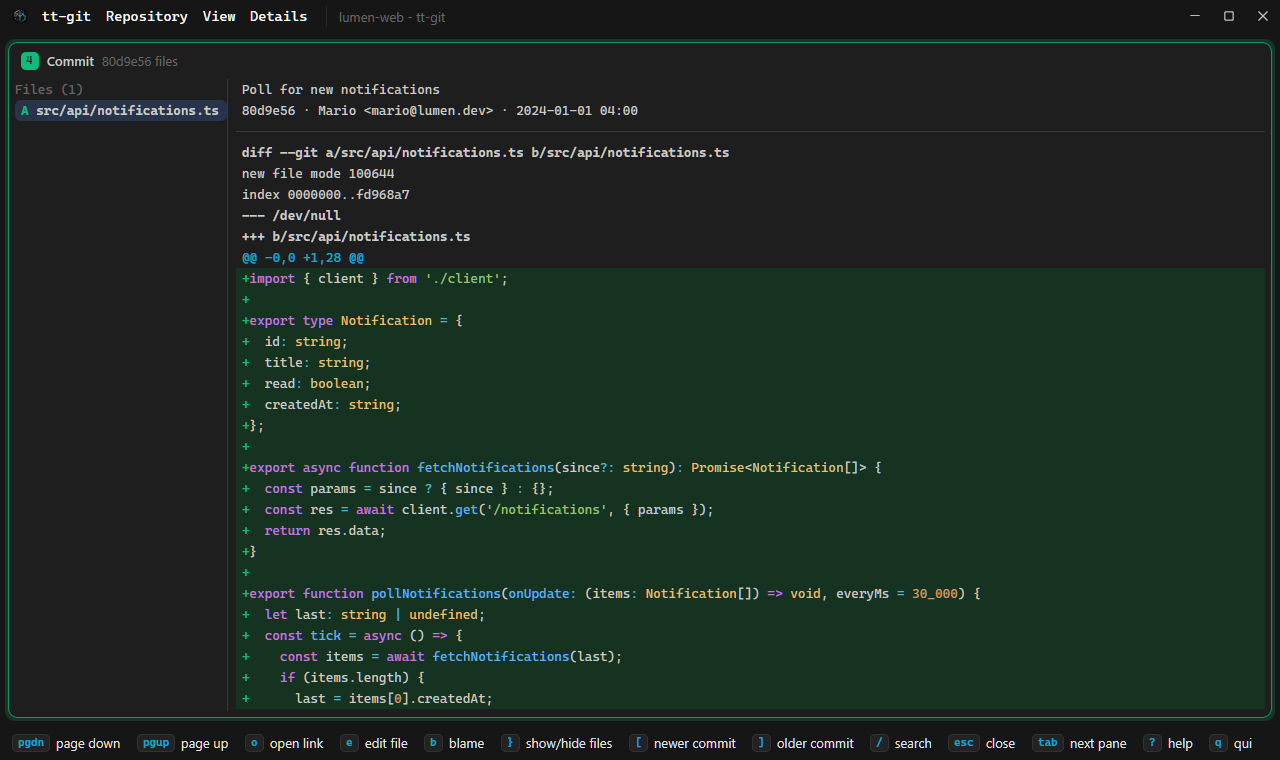Viewport: 1280px width, 760px height.
Task: Click the commit author line with mario@lumen.dev
Action: [x=440, y=111]
